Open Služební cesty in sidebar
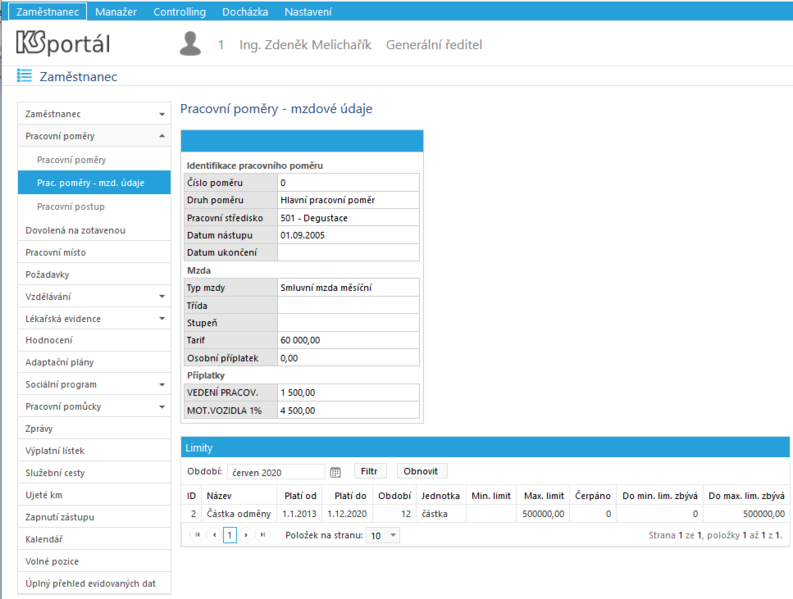 click(95, 473)
